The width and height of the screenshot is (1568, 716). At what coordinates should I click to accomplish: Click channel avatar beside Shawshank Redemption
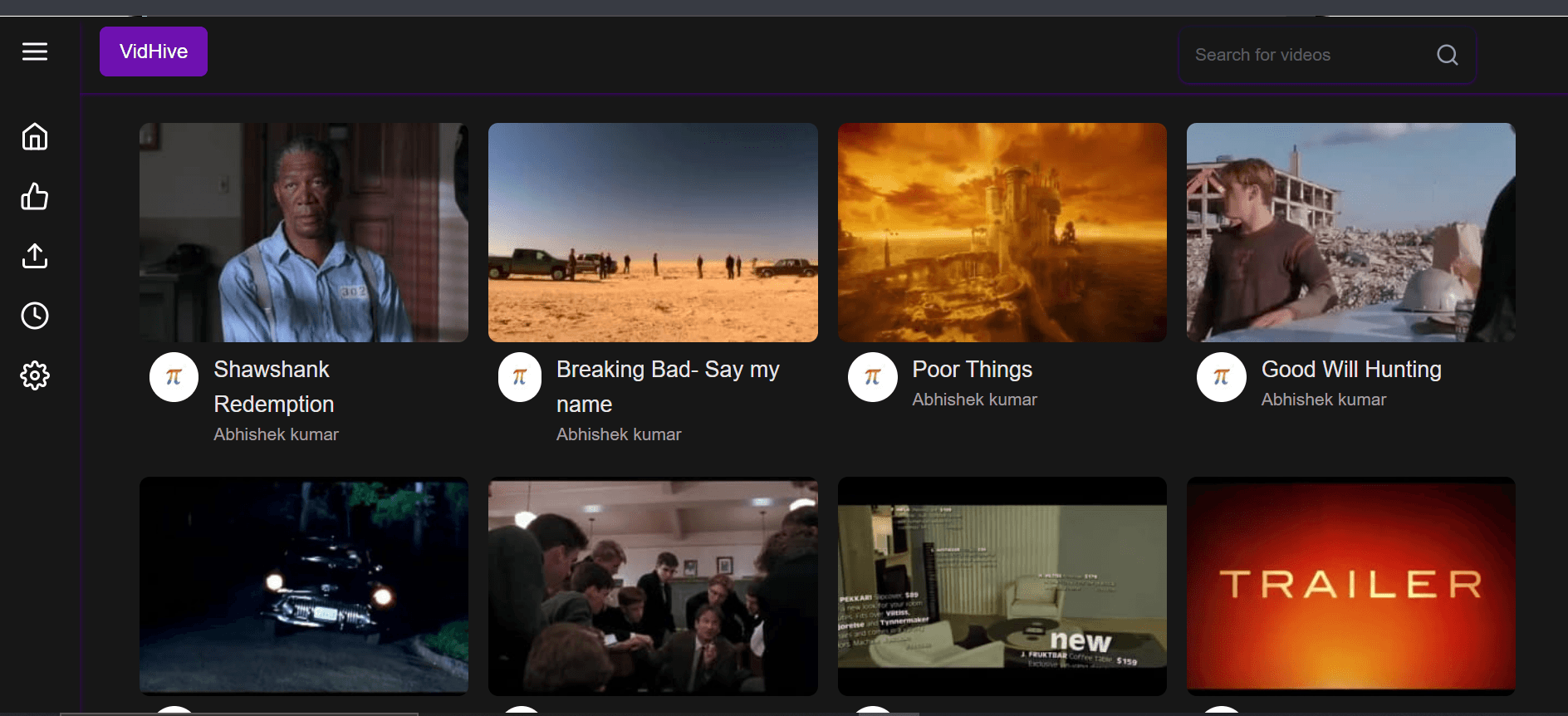pyautogui.click(x=174, y=377)
